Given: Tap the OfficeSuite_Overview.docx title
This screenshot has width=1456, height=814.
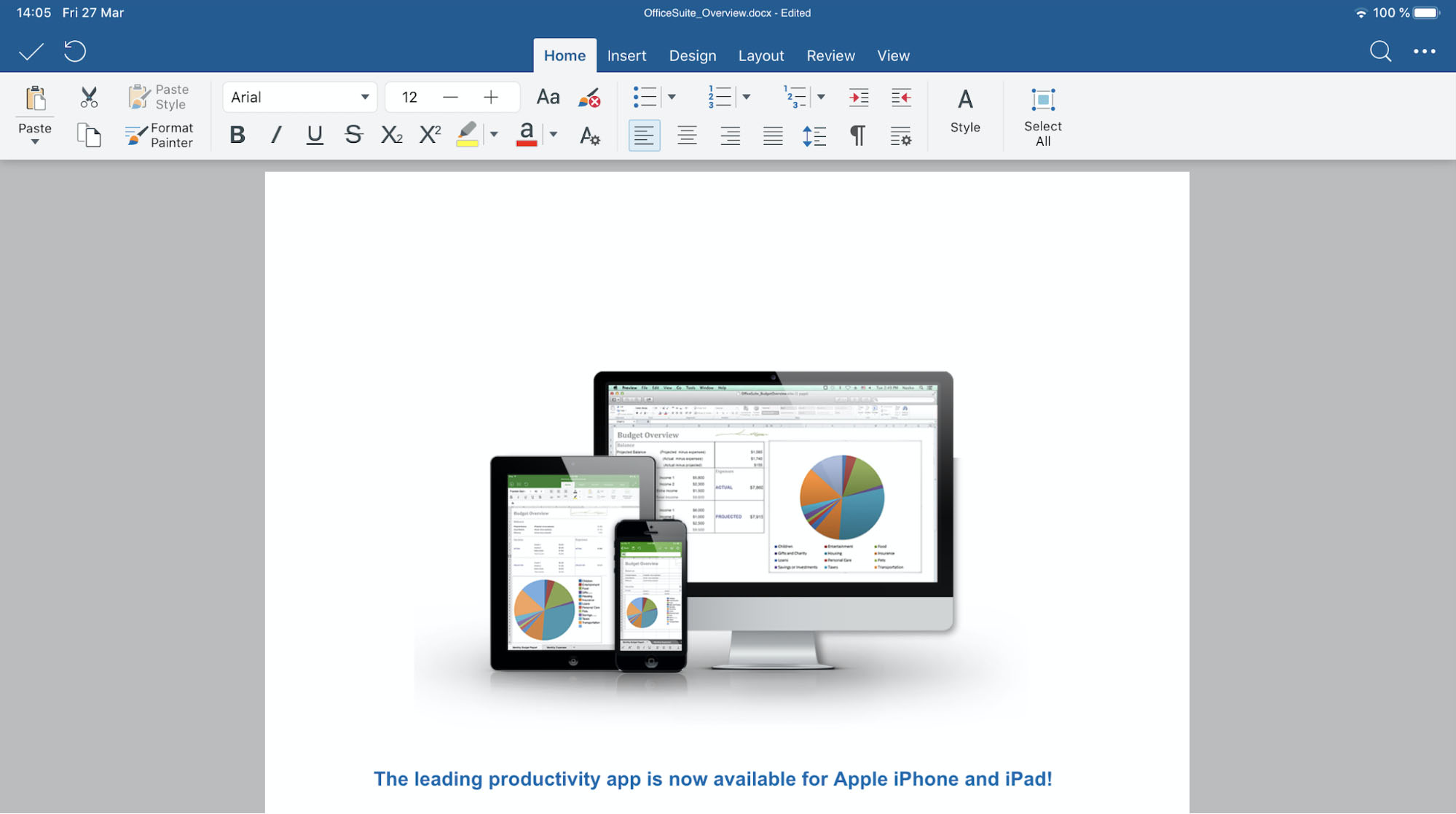Looking at the screenshot, I should (x=726, y=13).
